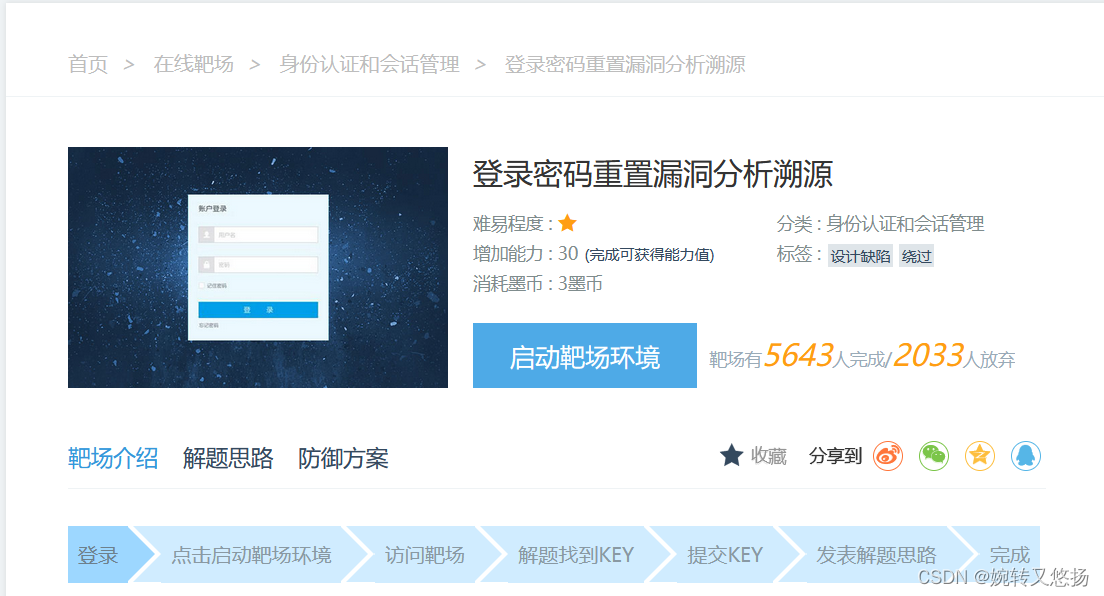Click the 2033 abandoned count
The height and width of the screenshot is (596, 1104).
click(x=928, y=356)
